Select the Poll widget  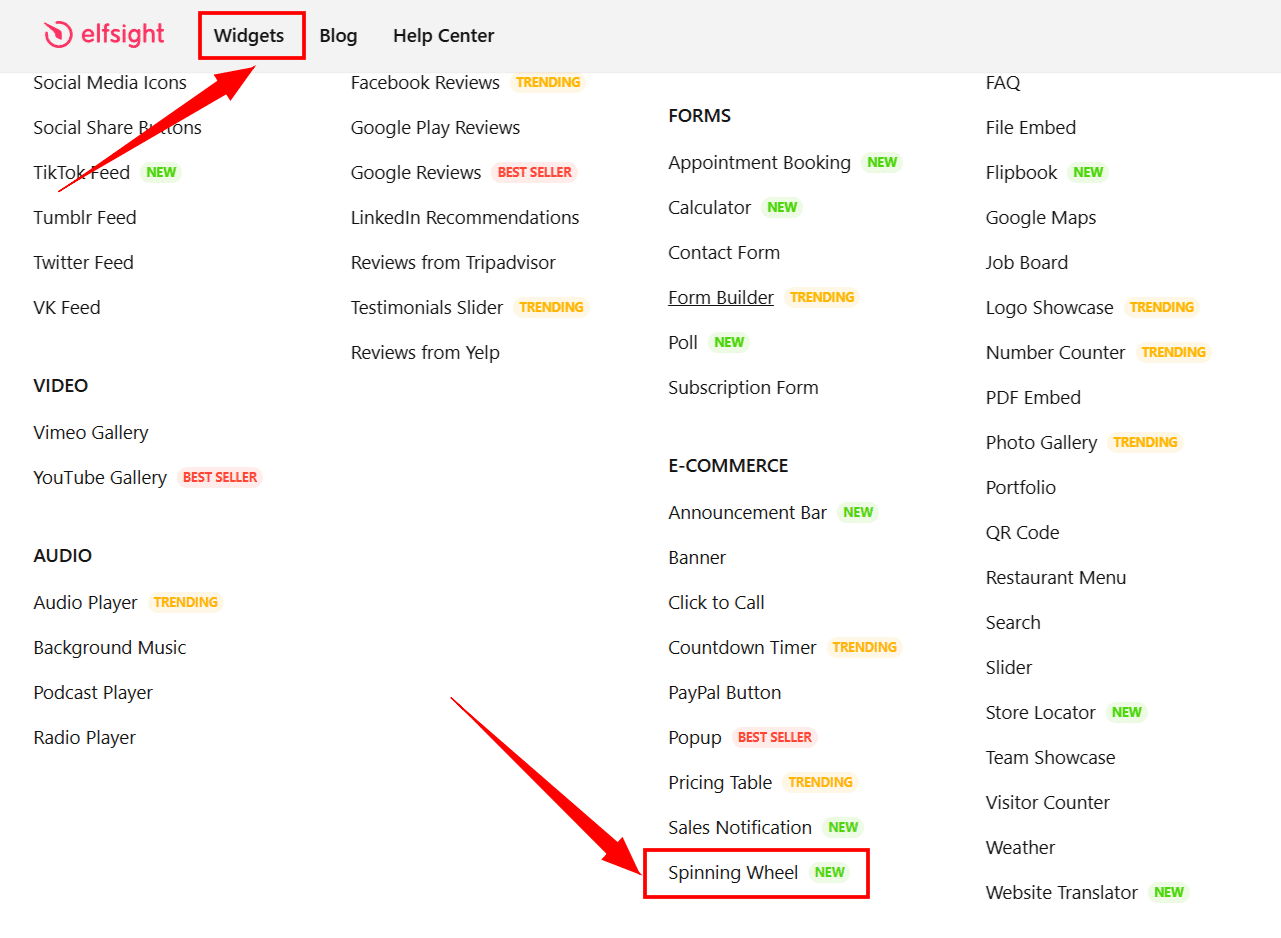click(x=683, y=343)
